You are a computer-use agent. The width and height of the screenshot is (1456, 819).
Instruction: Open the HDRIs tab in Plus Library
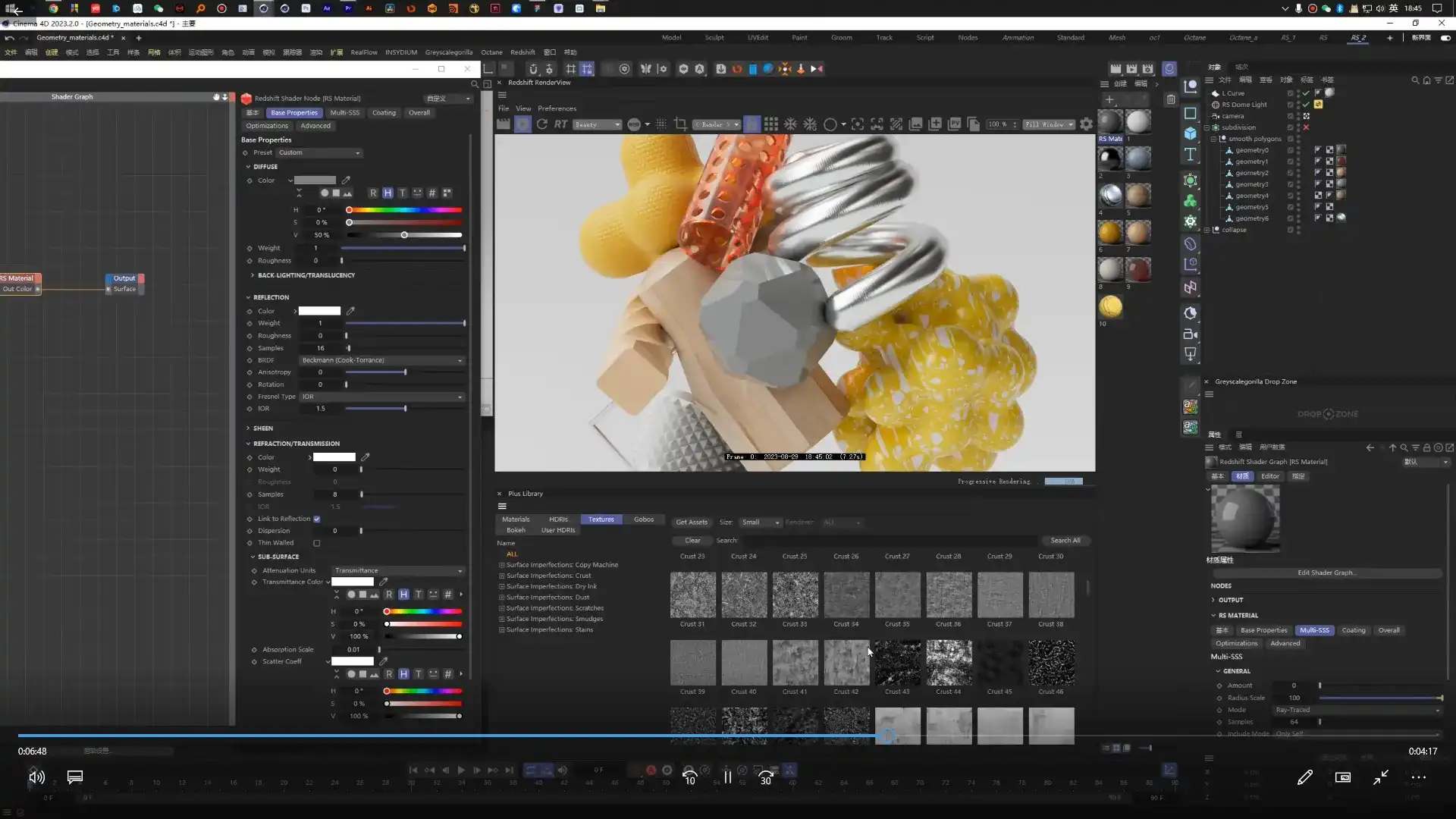click(x=558, y=519)
